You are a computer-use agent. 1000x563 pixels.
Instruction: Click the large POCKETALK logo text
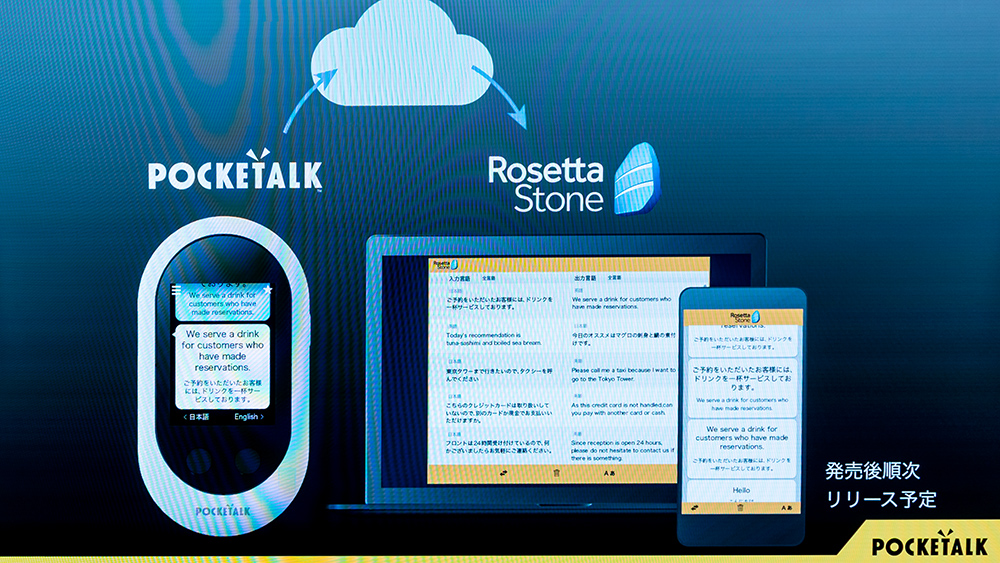coord(235,170)
